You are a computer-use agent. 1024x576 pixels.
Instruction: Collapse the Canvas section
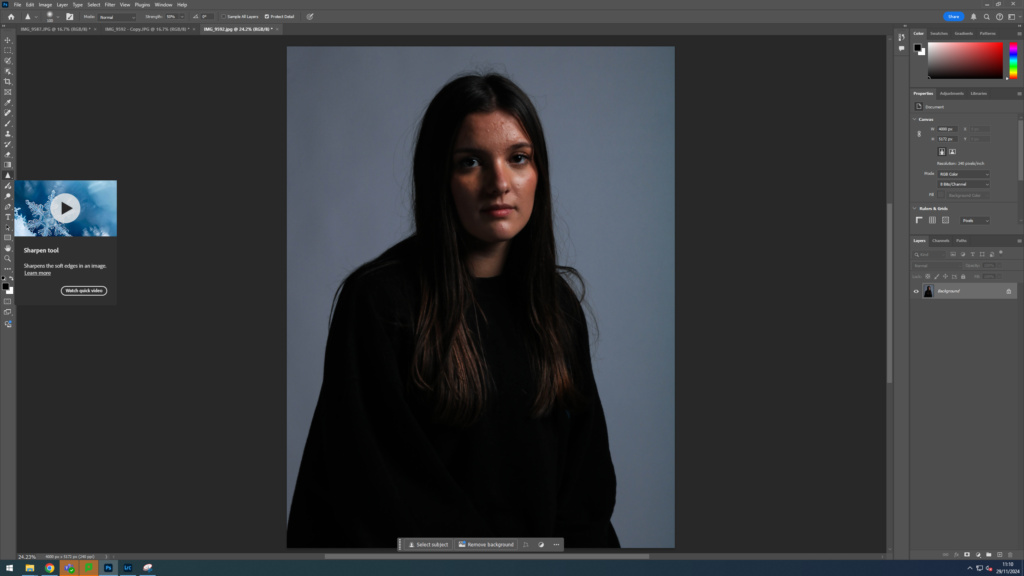(x=914, y=120)
